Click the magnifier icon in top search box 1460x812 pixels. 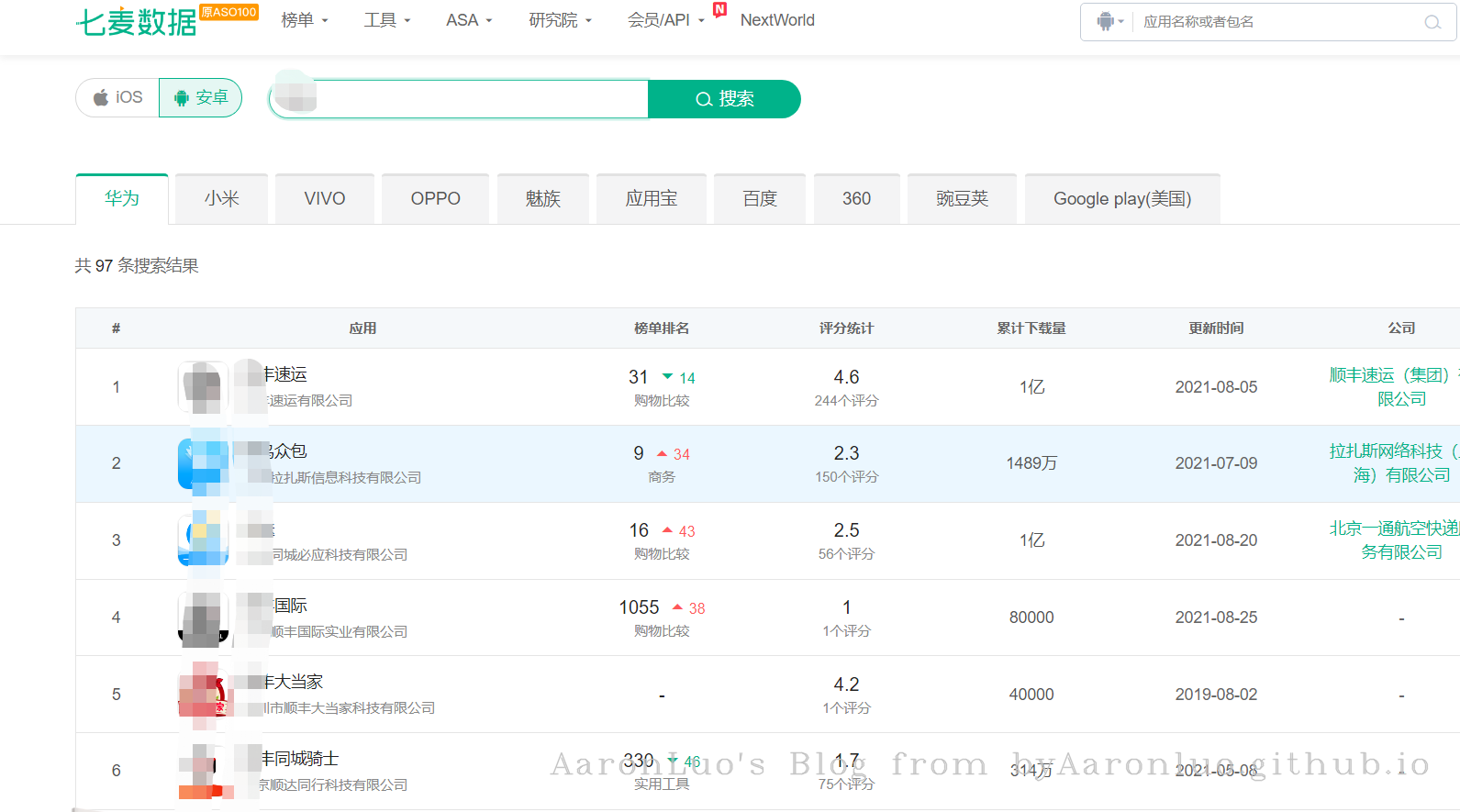coord(1432,22)
